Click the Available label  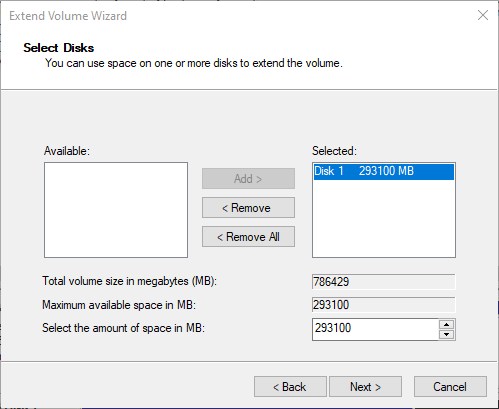(67, 151)
